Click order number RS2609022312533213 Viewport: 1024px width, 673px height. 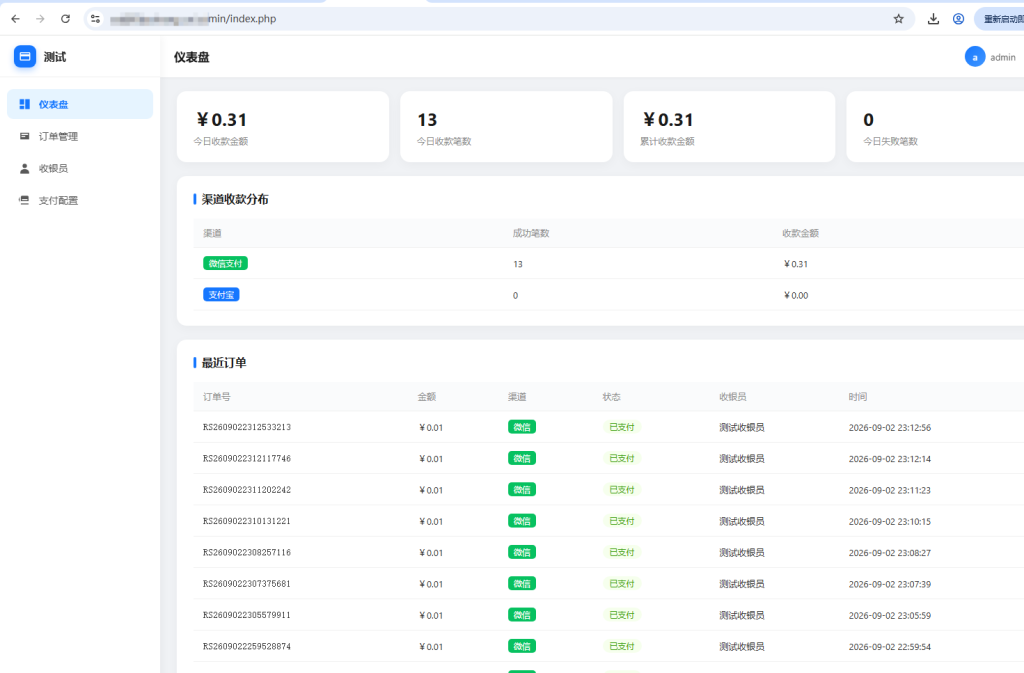click(x=247, y=428)
